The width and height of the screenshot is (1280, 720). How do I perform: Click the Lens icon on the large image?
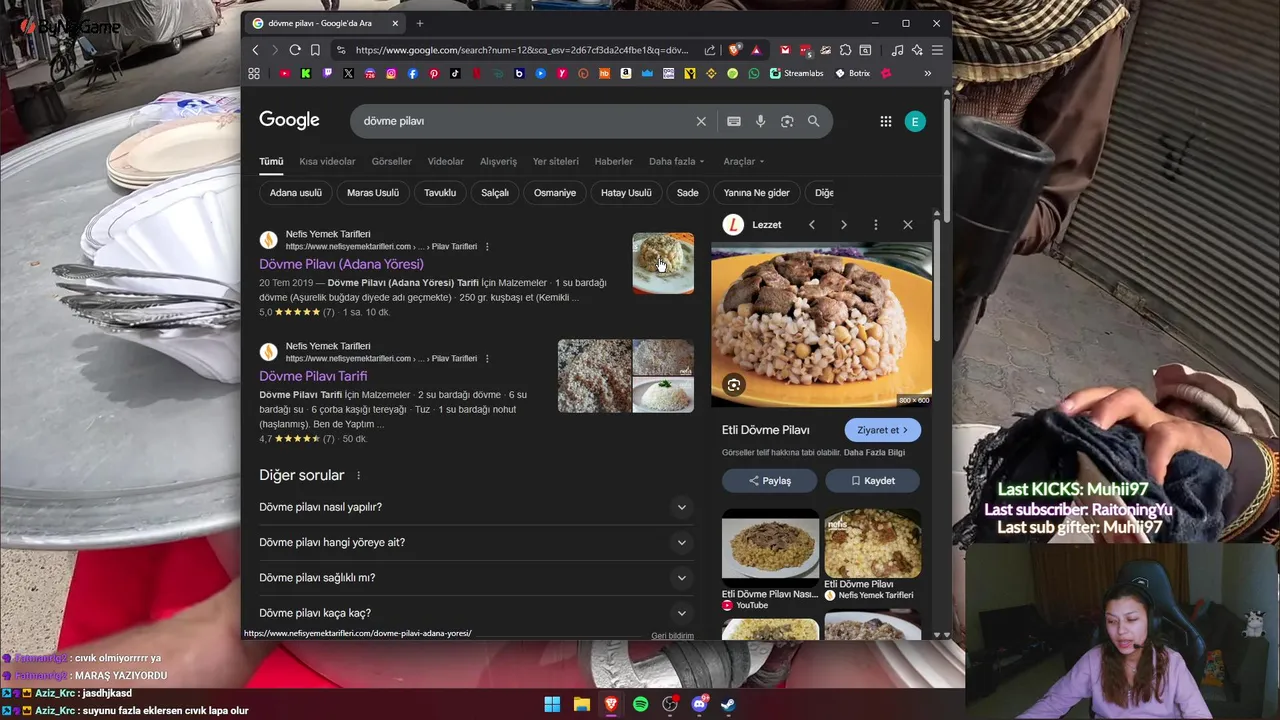(734, 385)
